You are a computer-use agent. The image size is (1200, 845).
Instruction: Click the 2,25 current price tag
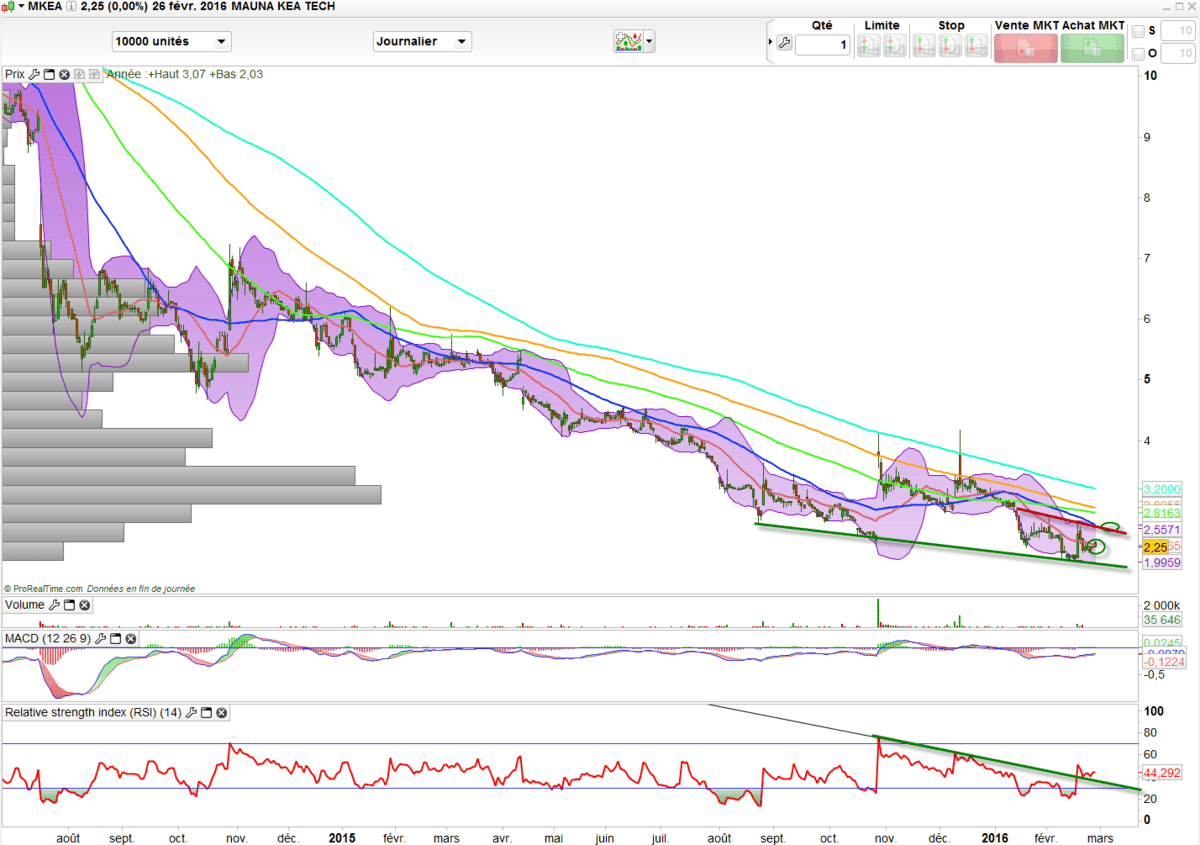1154,547
